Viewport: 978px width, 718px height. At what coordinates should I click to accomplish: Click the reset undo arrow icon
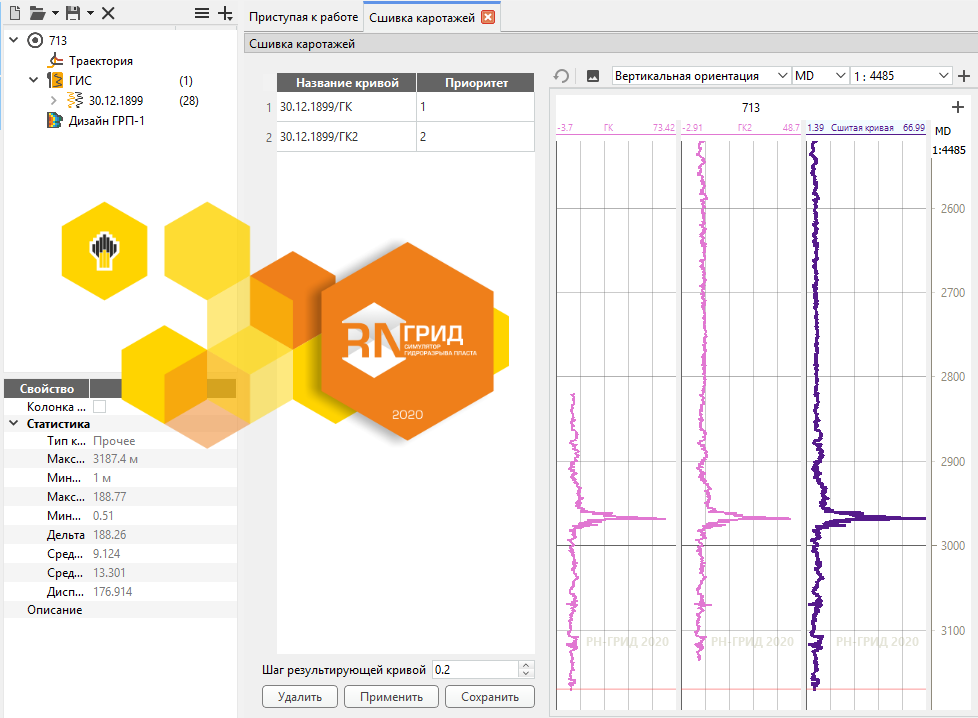[561, 76]
